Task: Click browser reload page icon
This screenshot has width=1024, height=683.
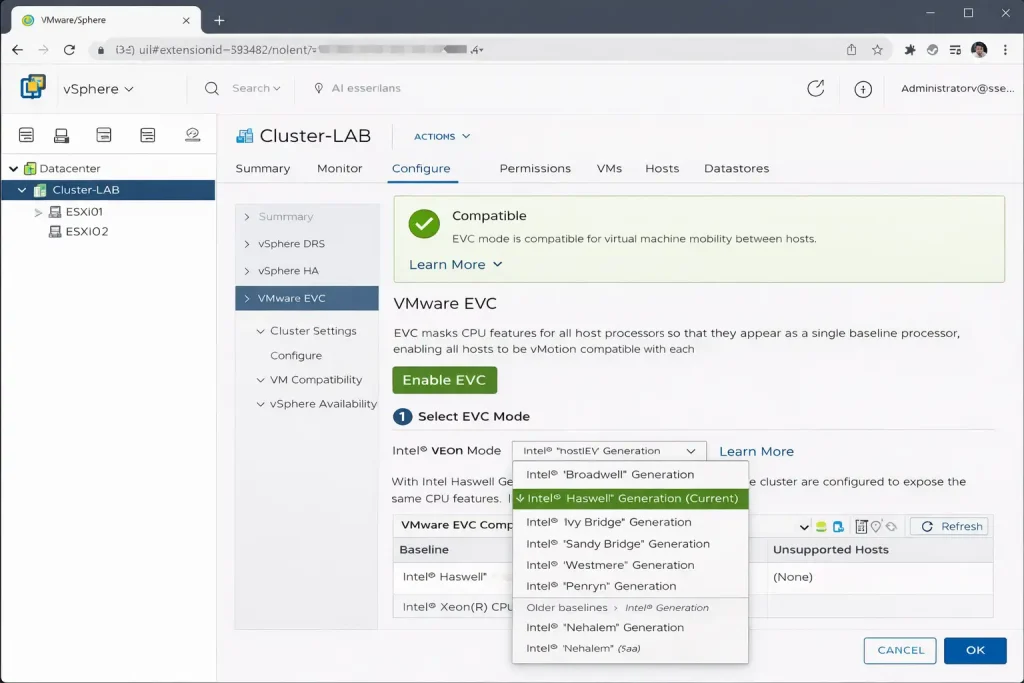Action: [x=69, y=50]
